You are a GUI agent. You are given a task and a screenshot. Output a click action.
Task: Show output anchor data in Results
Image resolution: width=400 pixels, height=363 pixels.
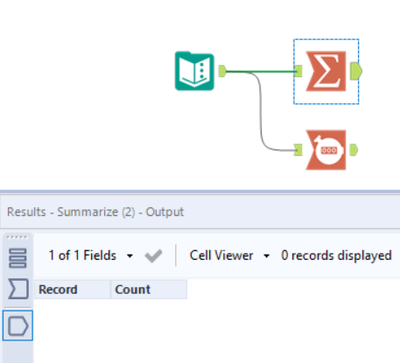18,326
